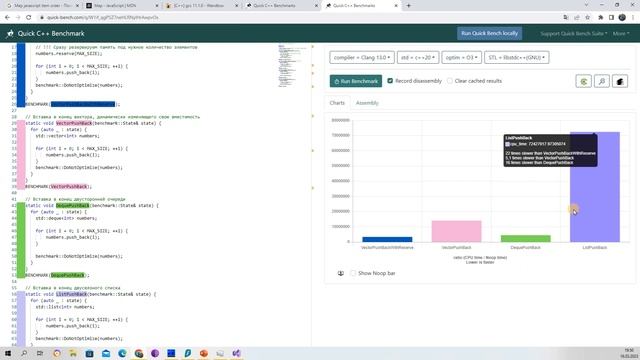640x360 pixels.
Task: Open the Chrome profile avatar
Action: point(622,18)
